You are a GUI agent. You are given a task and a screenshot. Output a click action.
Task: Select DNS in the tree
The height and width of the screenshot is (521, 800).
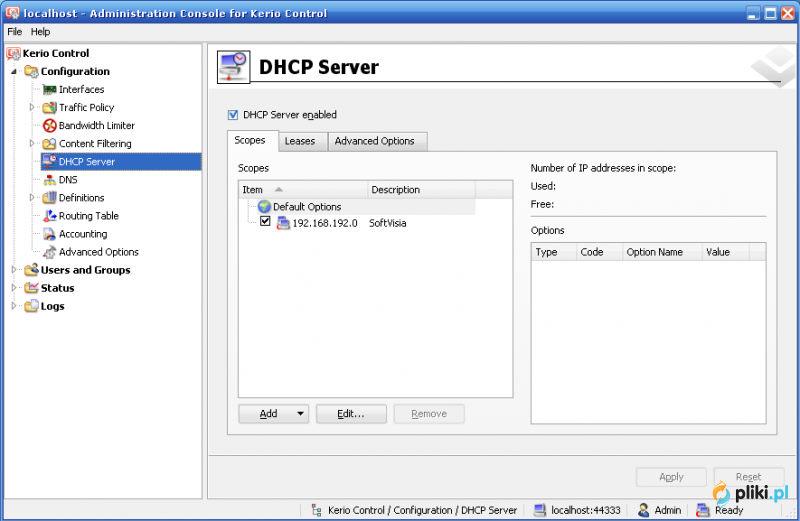click(x=68, y=180)
